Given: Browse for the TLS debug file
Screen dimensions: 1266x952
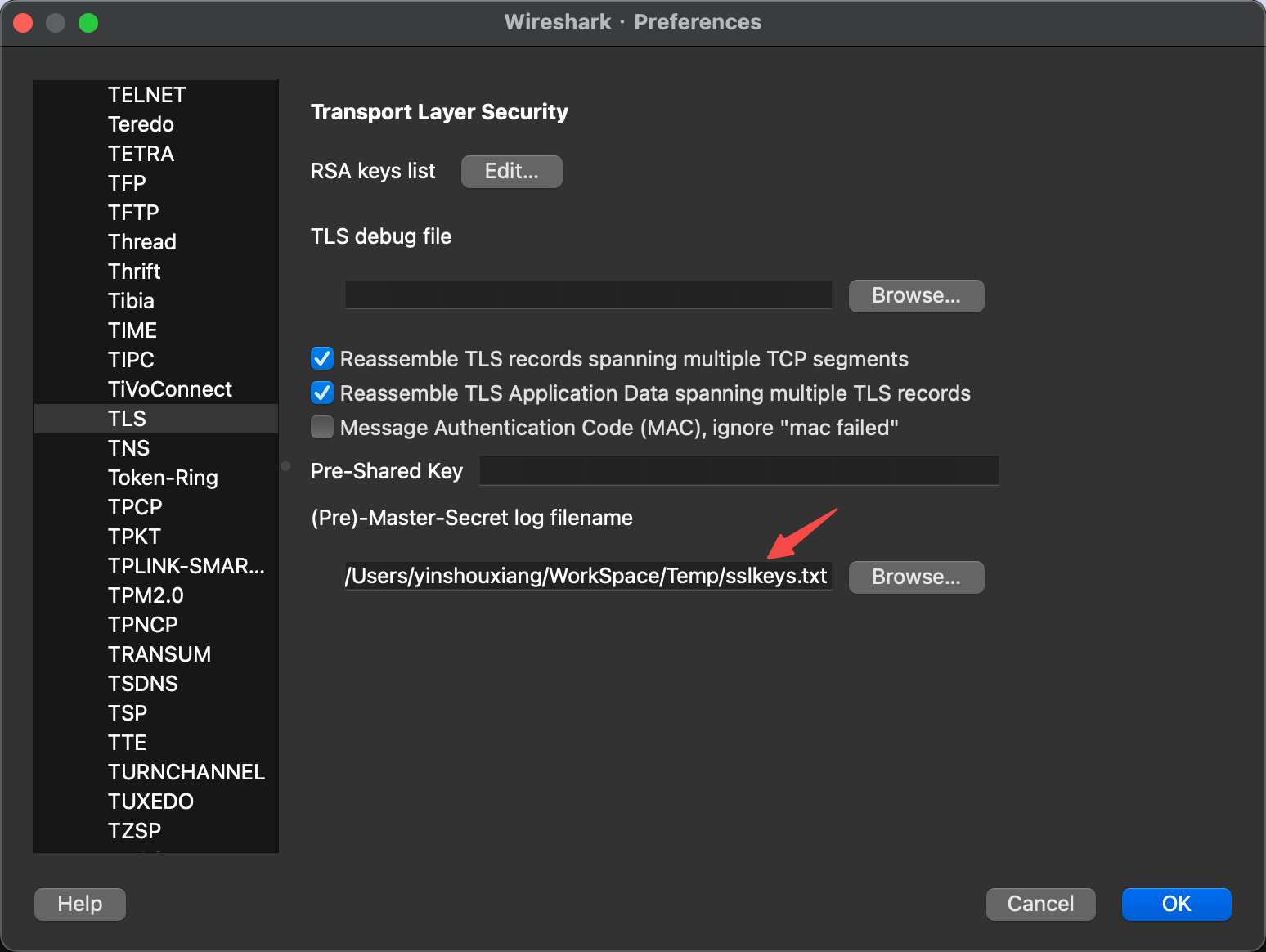Looking at the screenshot, I should point(916,296).
